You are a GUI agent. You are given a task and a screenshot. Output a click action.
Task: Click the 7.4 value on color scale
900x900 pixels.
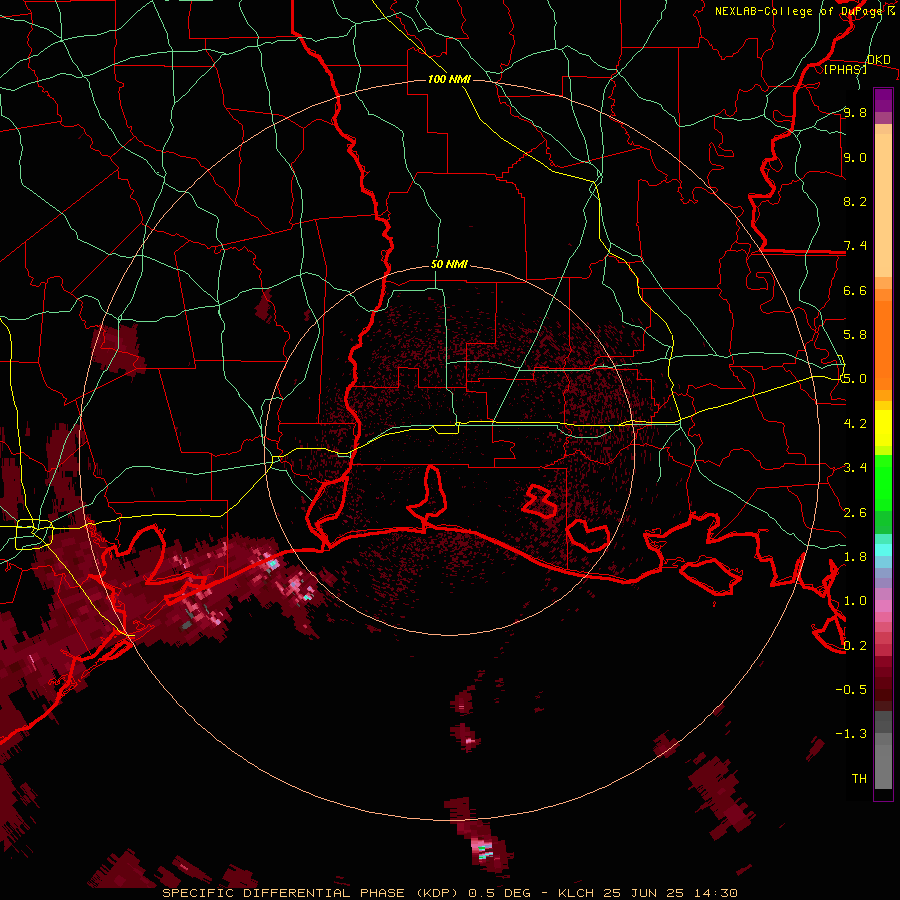(x=855, y=246)
